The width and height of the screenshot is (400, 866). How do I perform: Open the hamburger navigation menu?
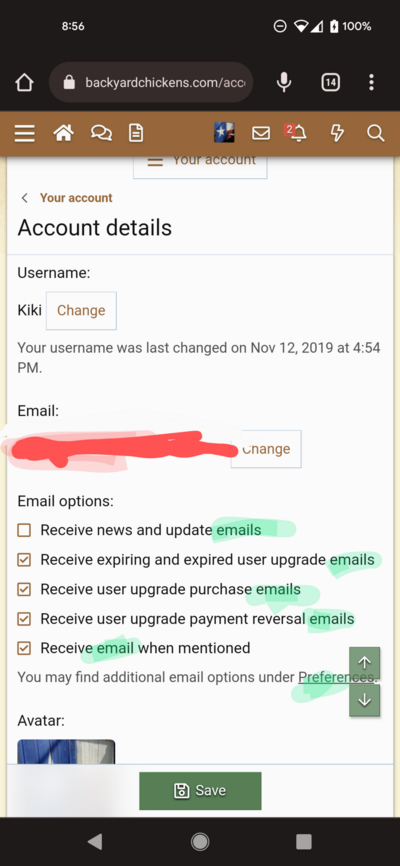[24, 133]
